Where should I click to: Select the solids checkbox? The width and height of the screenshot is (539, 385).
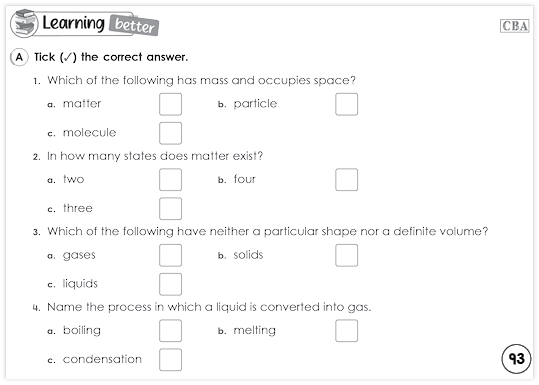pos(346,255)
